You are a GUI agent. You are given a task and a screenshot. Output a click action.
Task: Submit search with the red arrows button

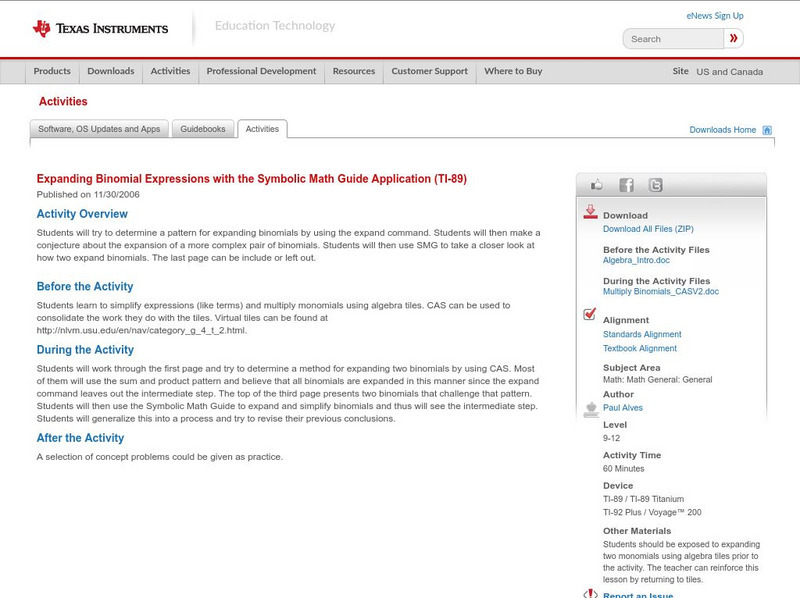[733, 38]
